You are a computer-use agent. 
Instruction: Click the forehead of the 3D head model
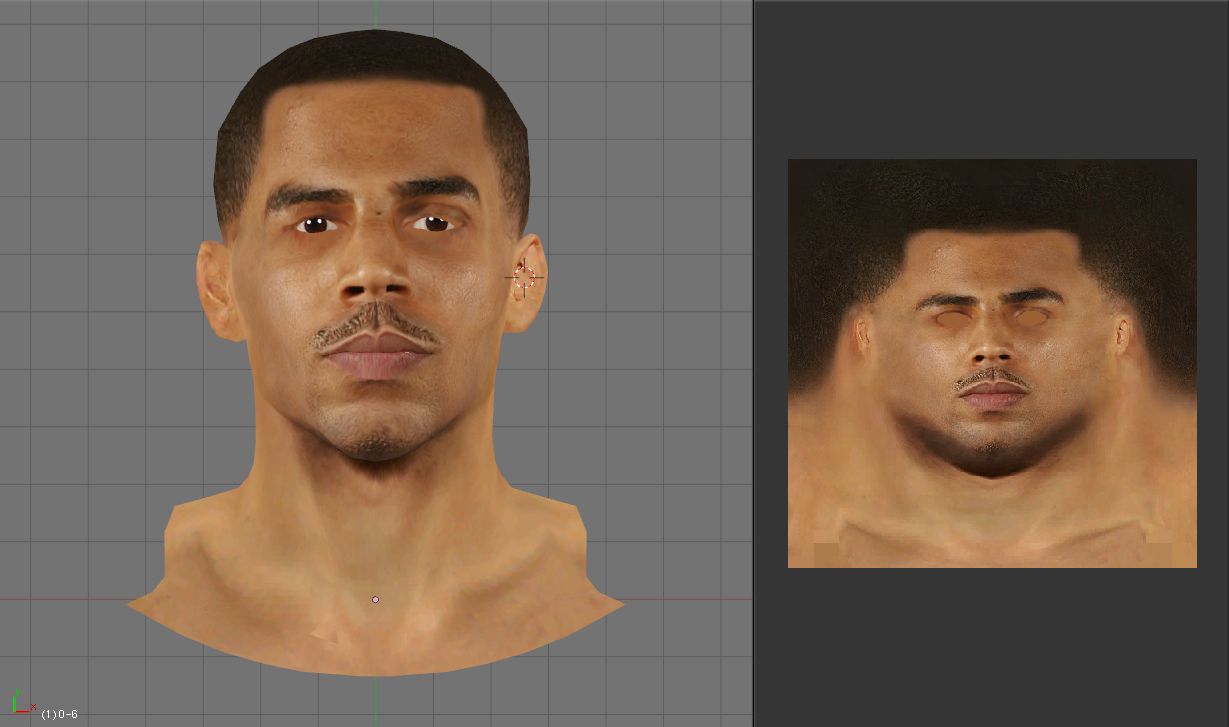click(375, 130)
